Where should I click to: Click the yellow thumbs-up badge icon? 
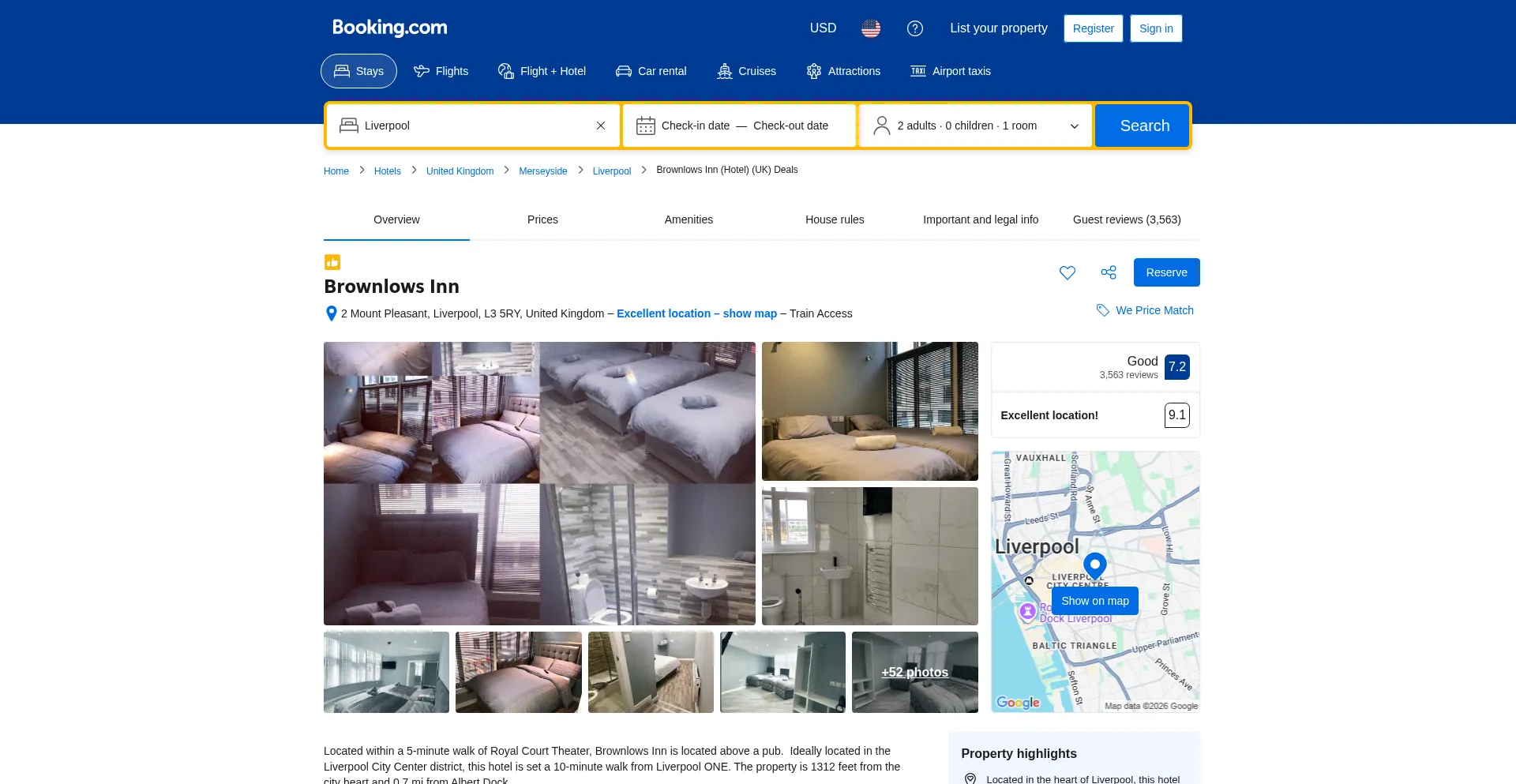point(332,262)
